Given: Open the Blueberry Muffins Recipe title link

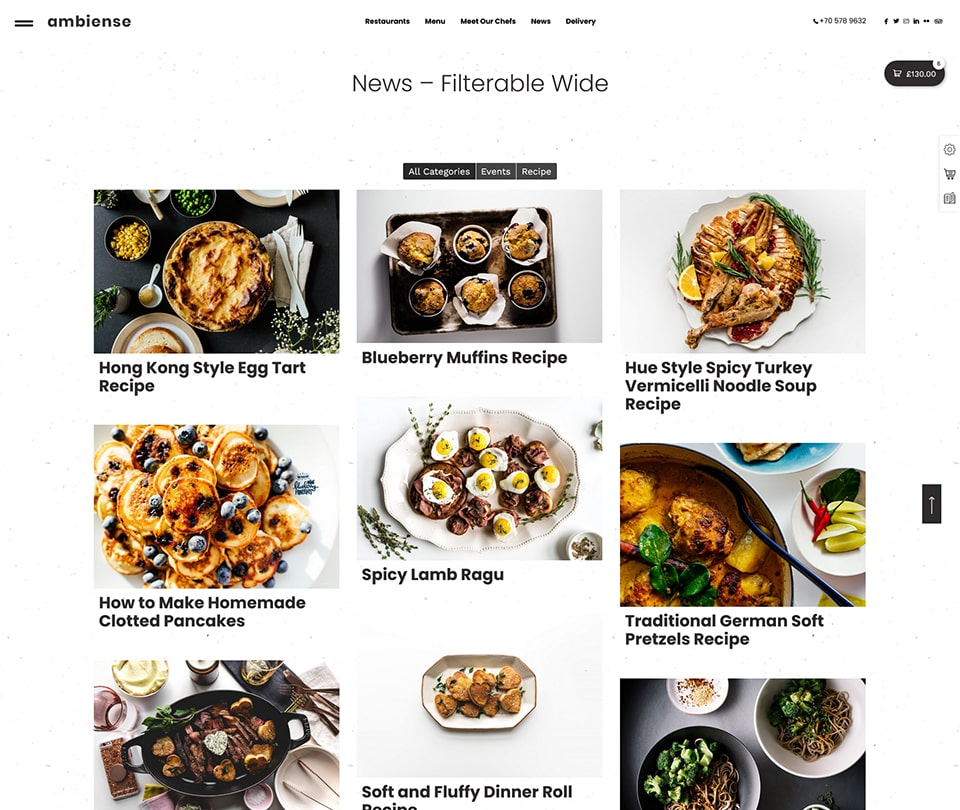Looking at the screenshot, I should click(464, 358).
